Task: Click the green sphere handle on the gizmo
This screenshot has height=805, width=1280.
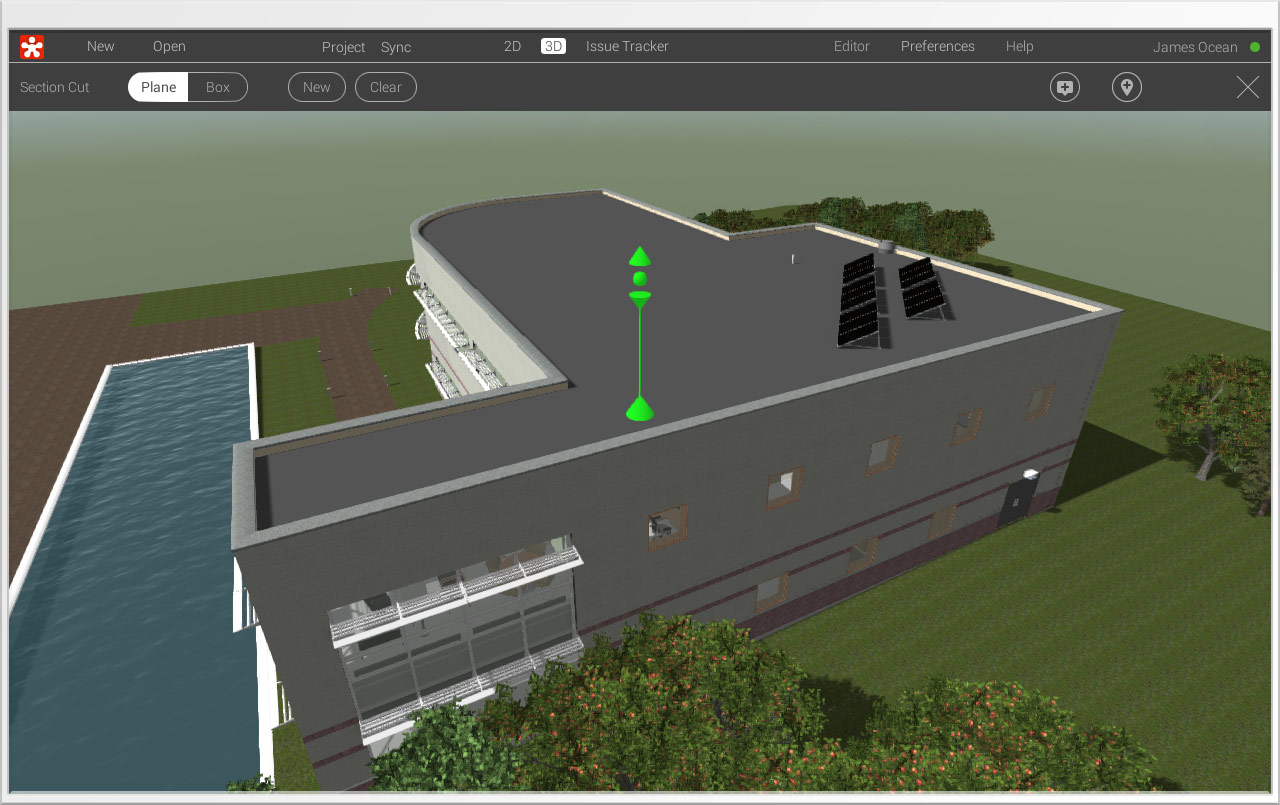Action: [639, 277]
